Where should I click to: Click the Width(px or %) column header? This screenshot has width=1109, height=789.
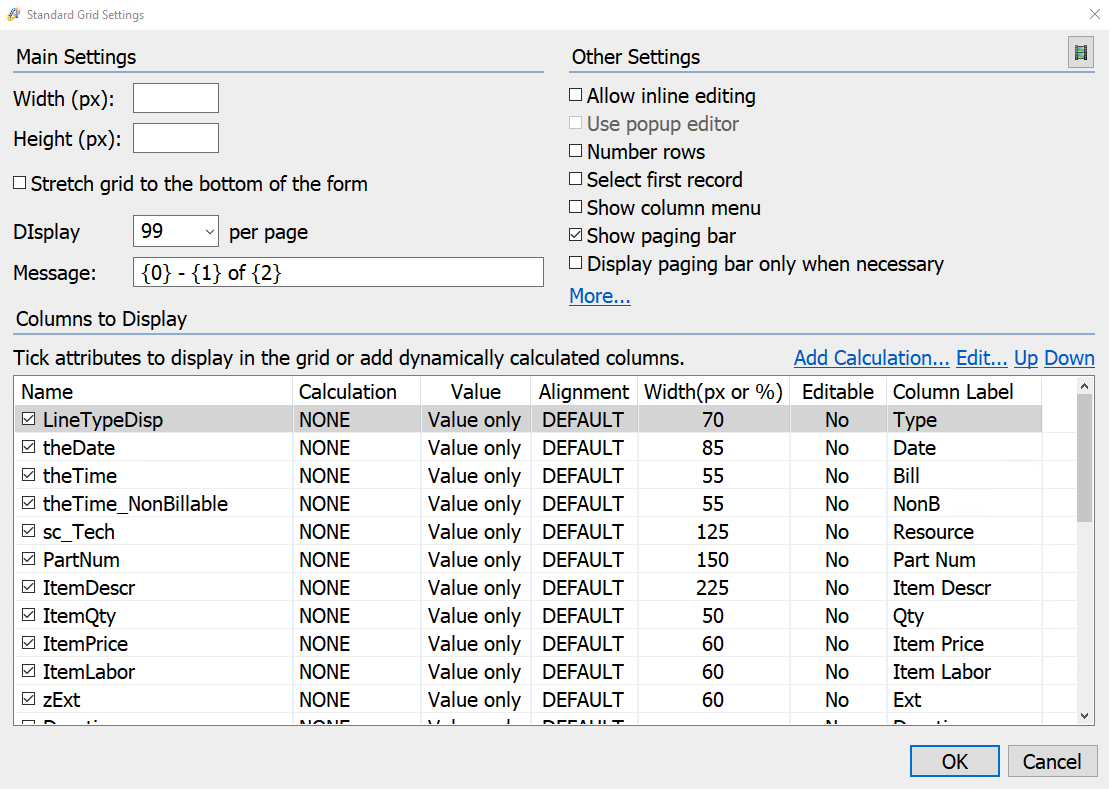[x=714, y=392]
